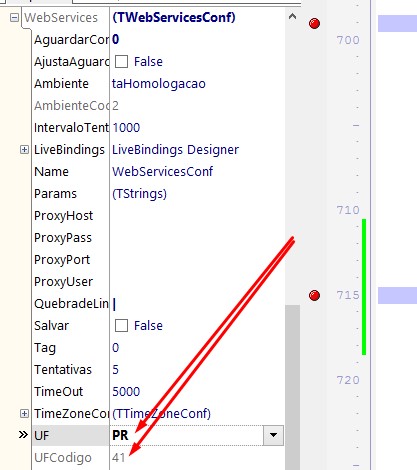Select the QuebradeLinha value field
Image resolution: width=417 pixels, height=470 pixels.
197,304
